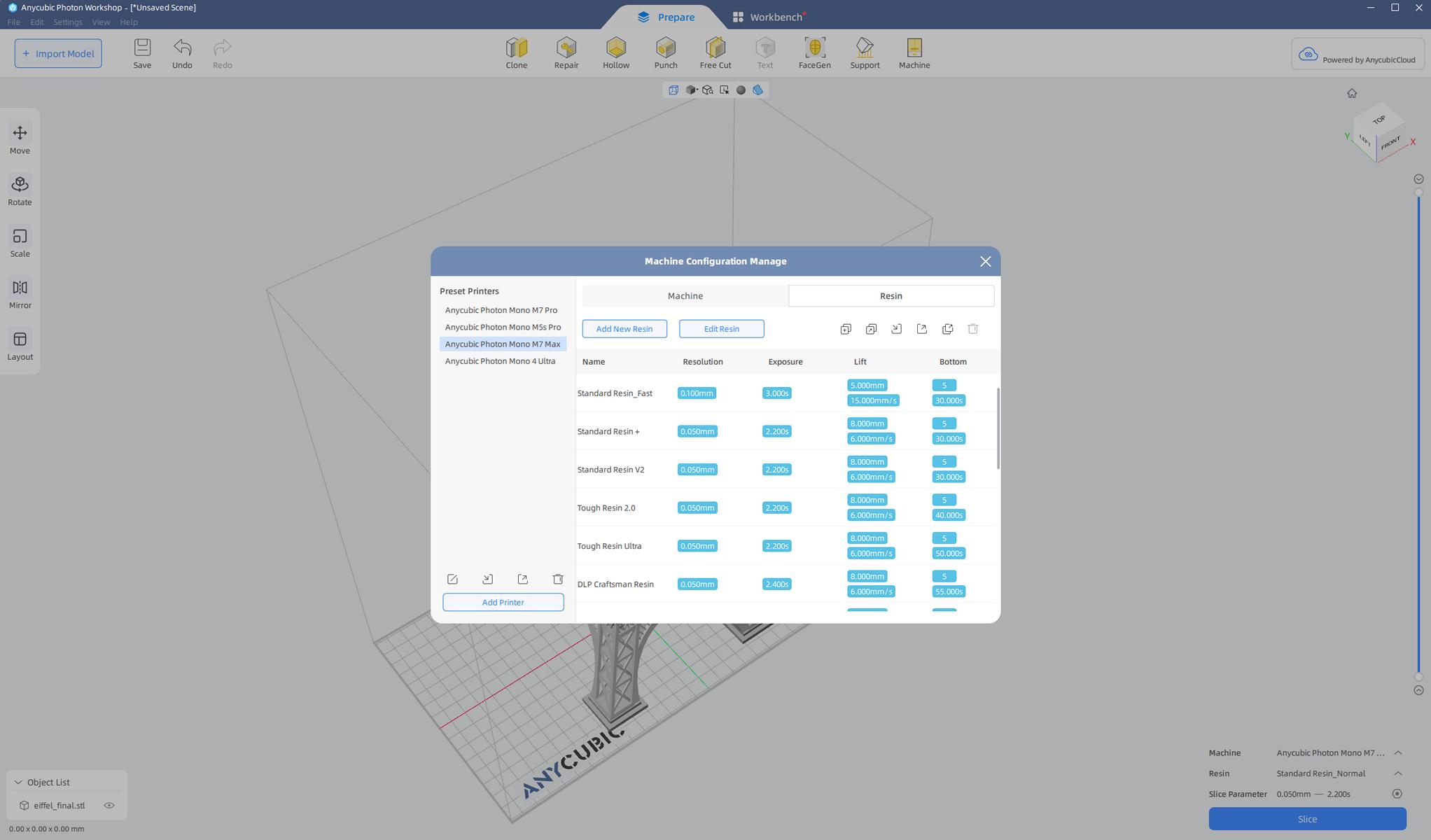Viewport: 1431px width, 840px height.
Task: Expand the Machine selection dropdown
Action: pyautogui.click(x=1397, y=752)
